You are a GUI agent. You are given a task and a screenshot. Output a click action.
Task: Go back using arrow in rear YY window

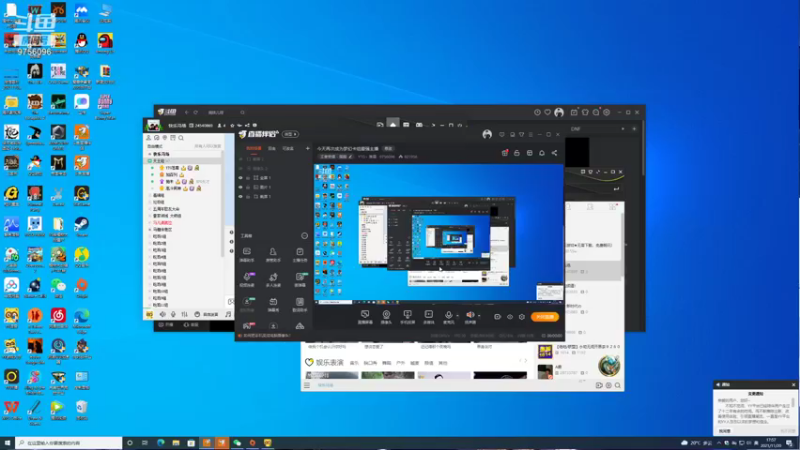click(x=187, y=112)
